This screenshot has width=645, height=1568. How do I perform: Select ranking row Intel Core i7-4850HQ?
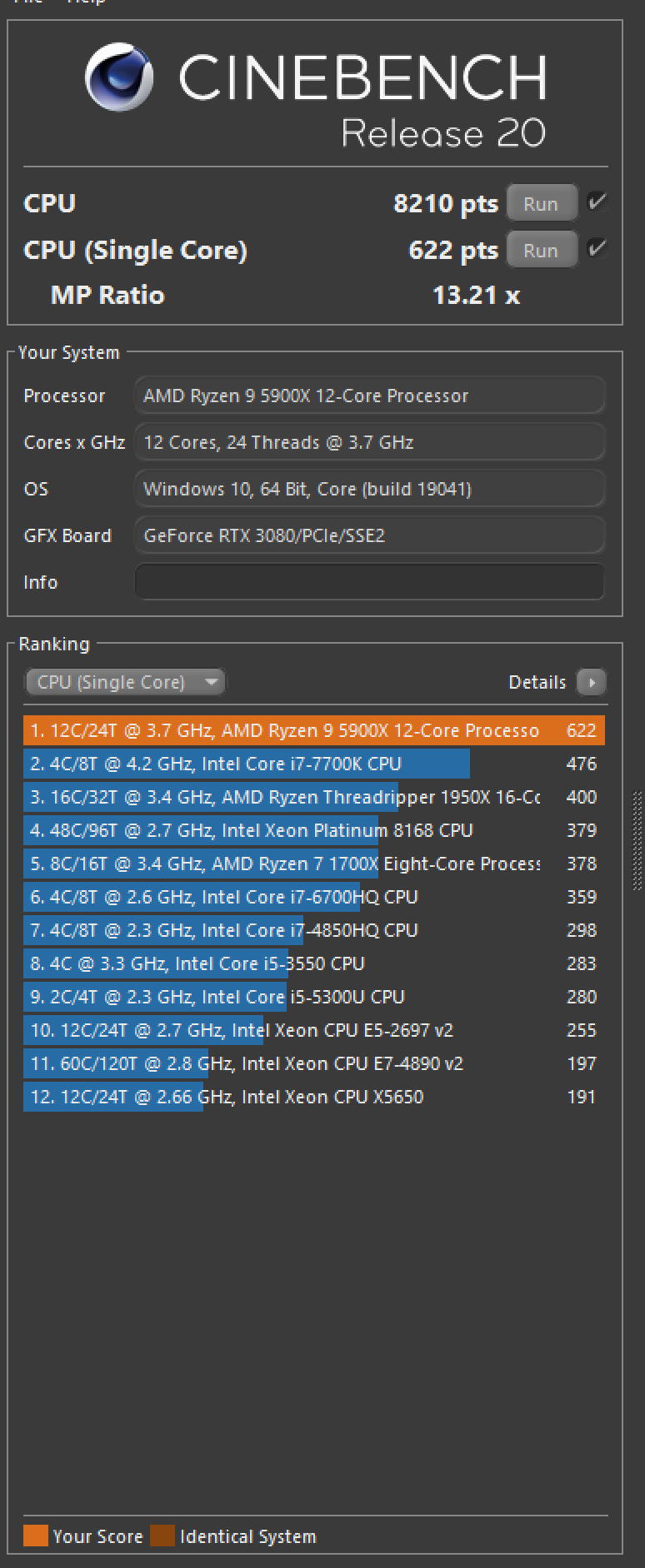pyautogui.click(x=314, y=930)
